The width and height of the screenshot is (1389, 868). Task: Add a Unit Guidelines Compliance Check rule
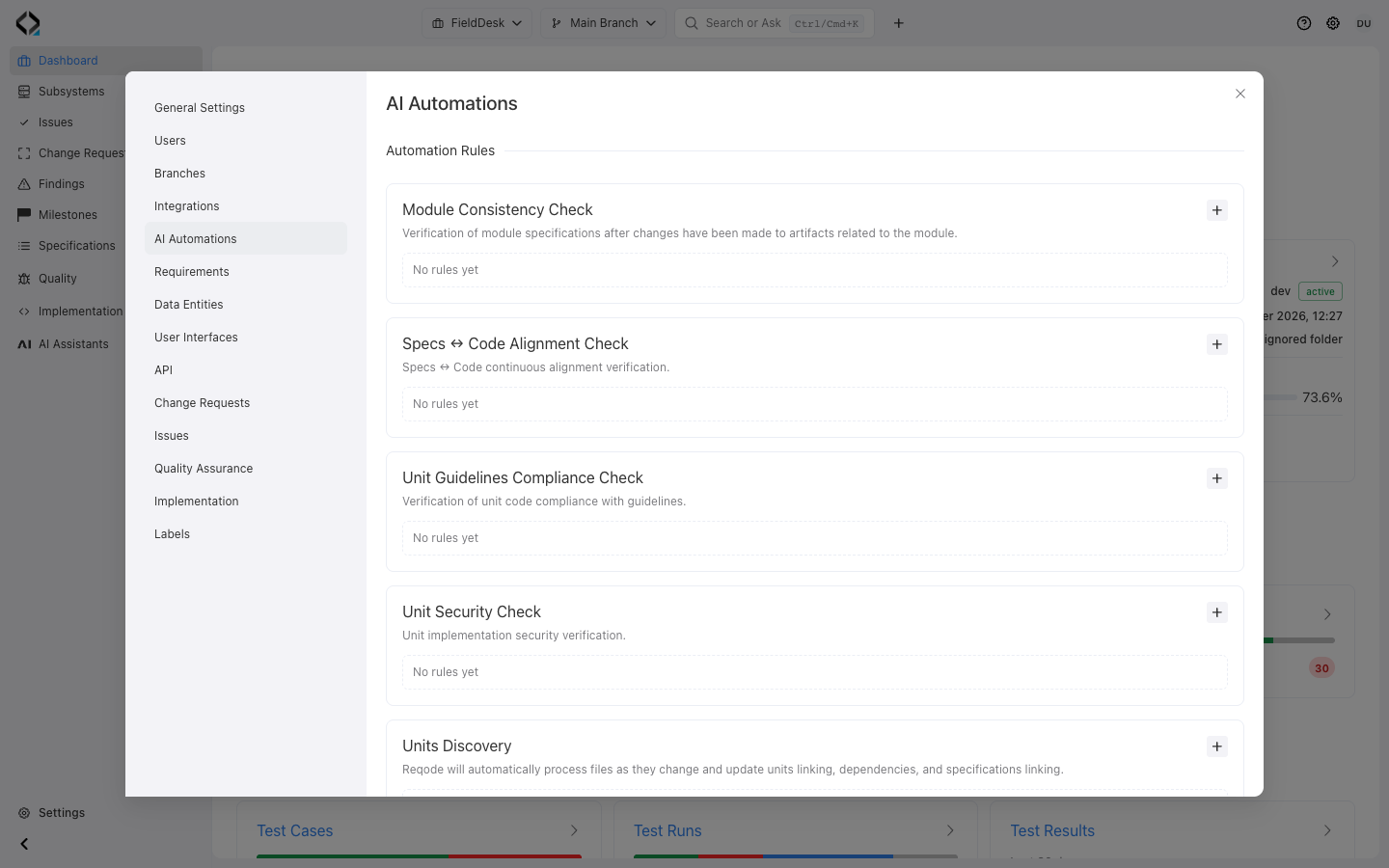1217,478
